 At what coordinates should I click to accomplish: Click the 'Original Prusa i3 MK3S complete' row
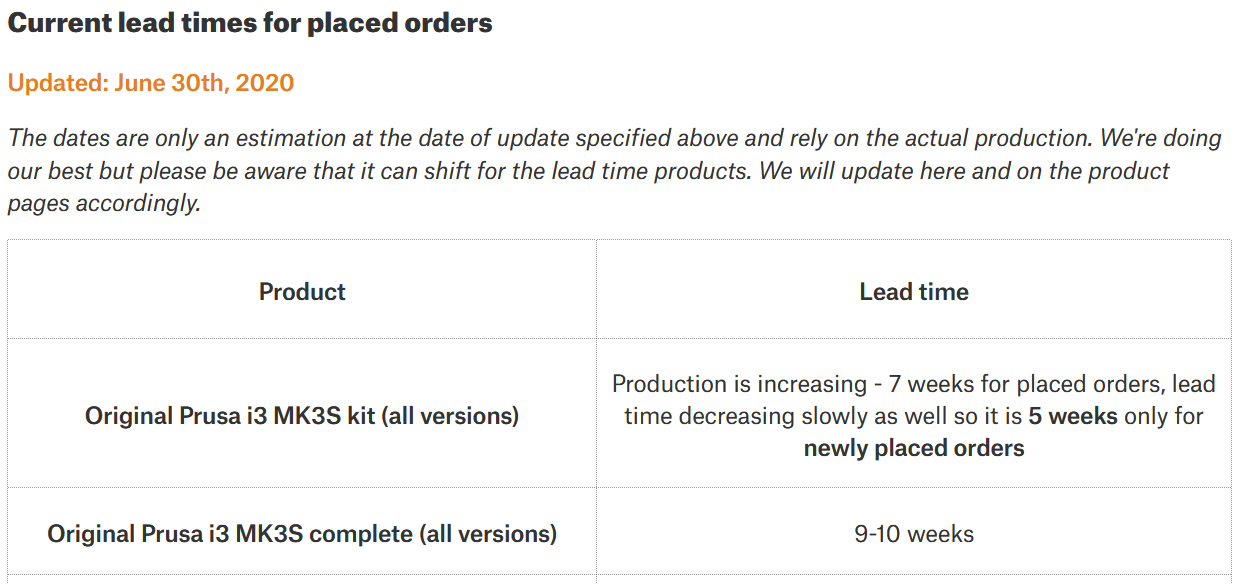(619, 534)
